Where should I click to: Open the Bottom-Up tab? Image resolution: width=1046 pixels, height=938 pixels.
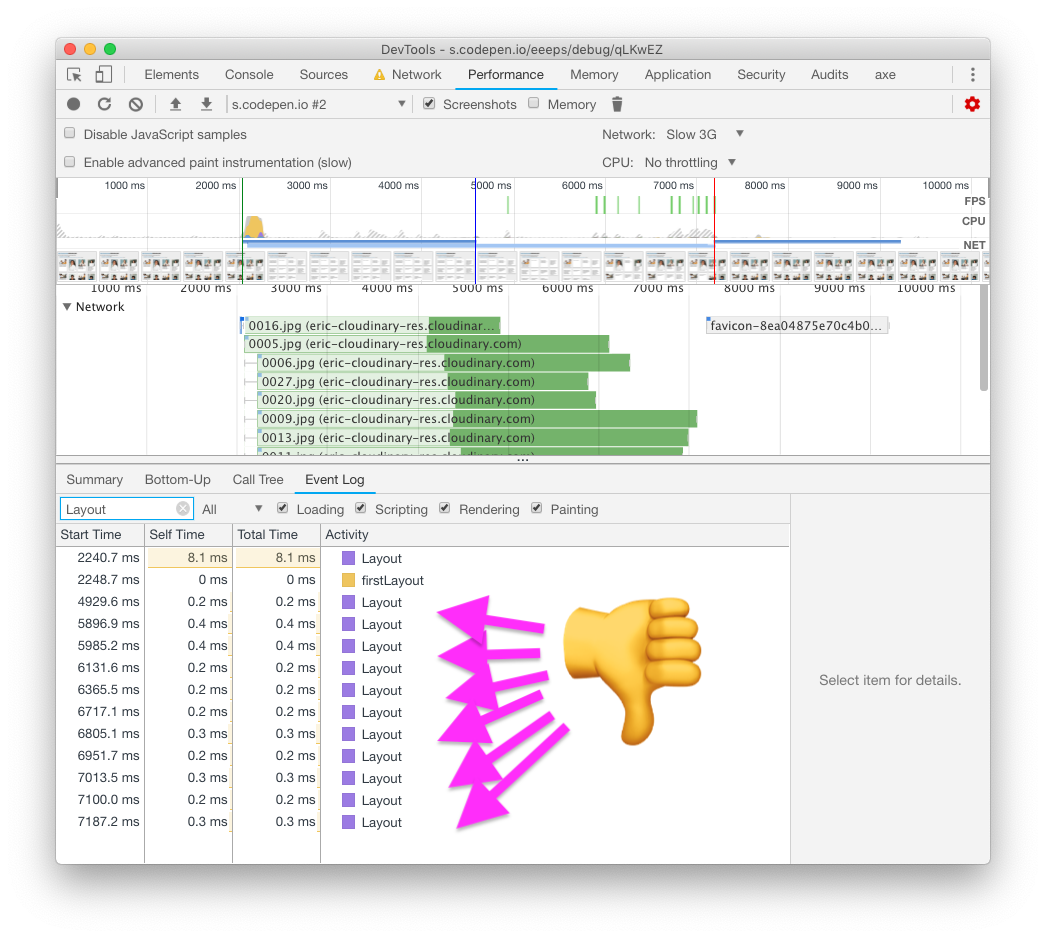click(177, 480)
